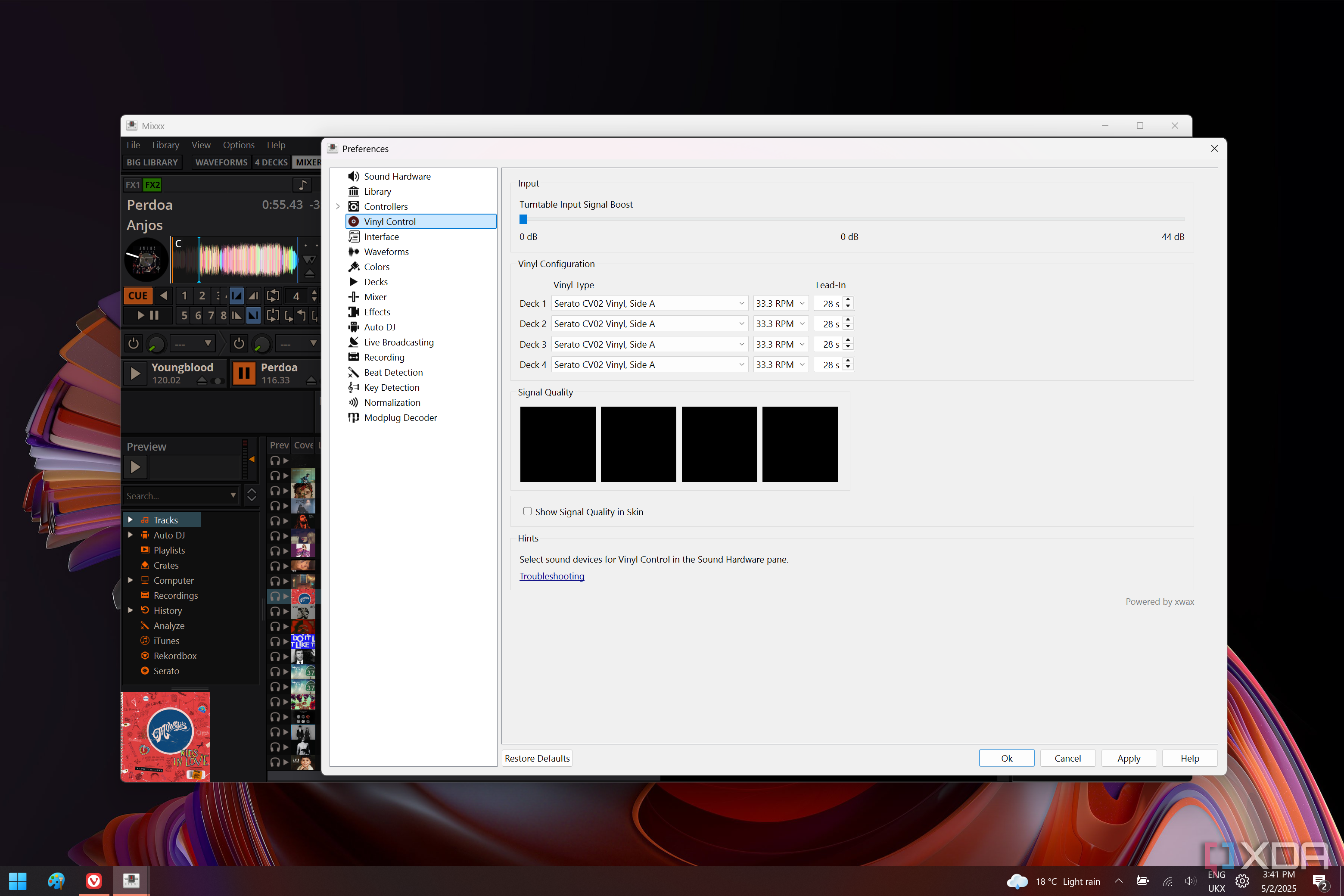Open Modplug Decoder settings

click(x=400, y=418)
